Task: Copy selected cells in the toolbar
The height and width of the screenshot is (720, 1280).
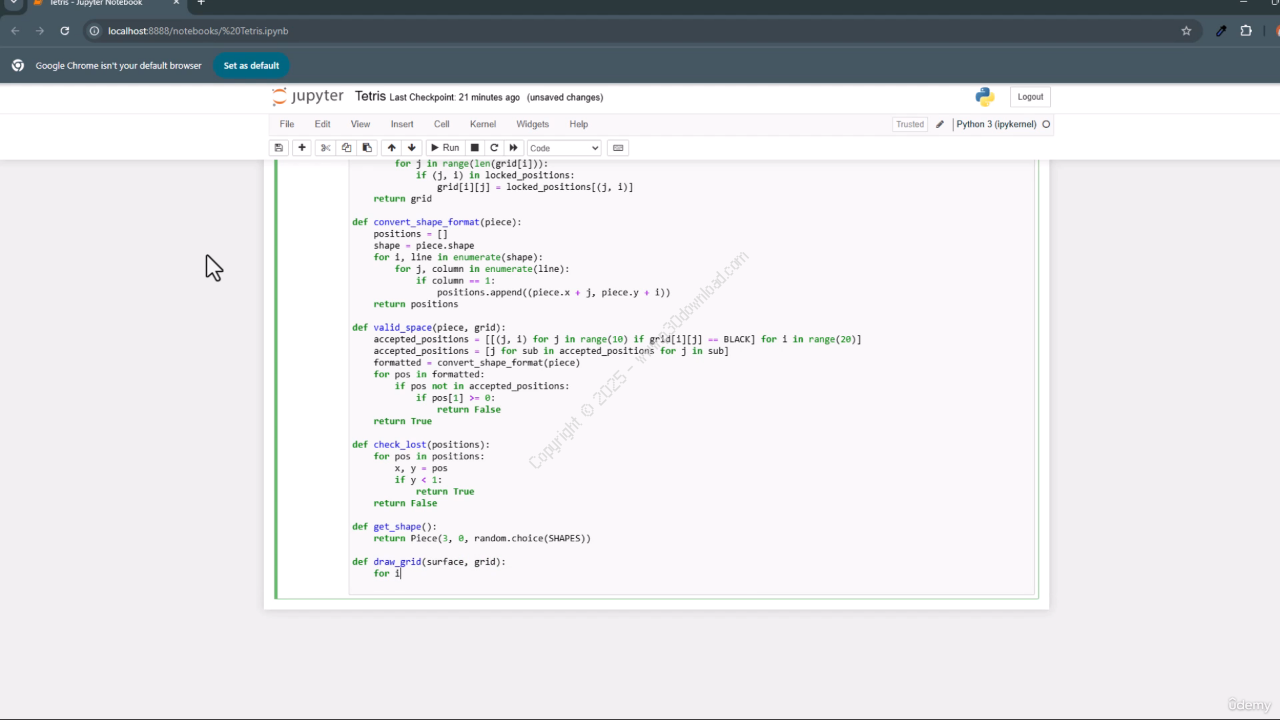Action: point(346,148)
